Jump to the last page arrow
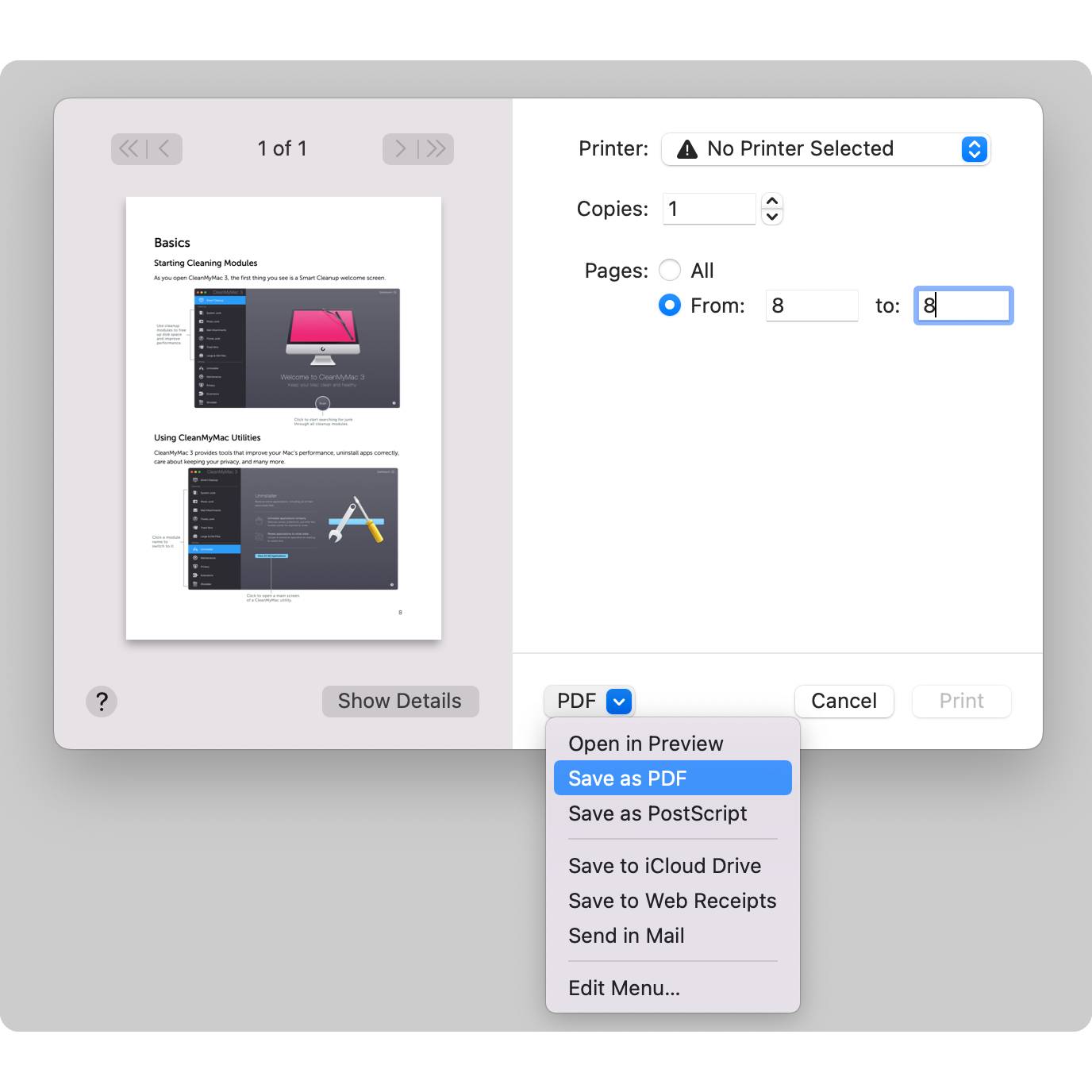Image resolution: width=1092 pixels, height=1092 pixels. pos(435,148)
